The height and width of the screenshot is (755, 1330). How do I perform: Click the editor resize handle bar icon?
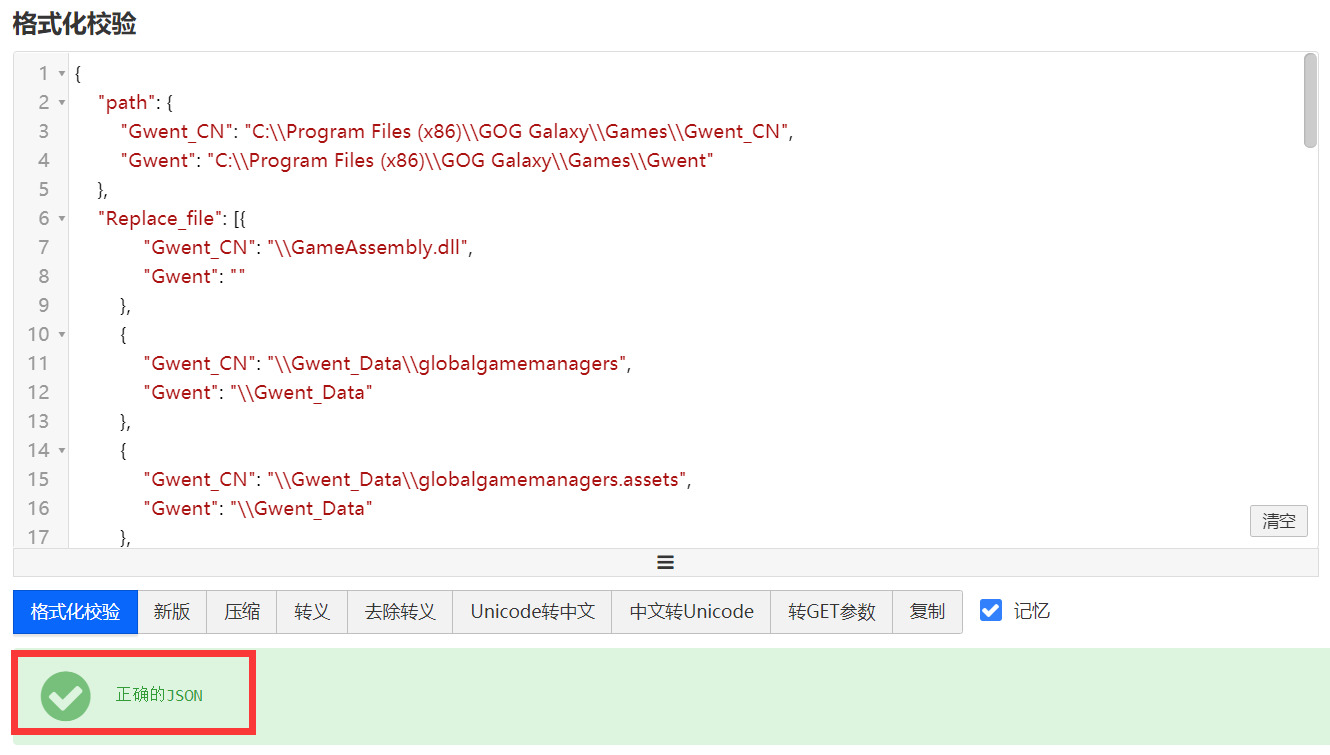click(x=665, y=562)
